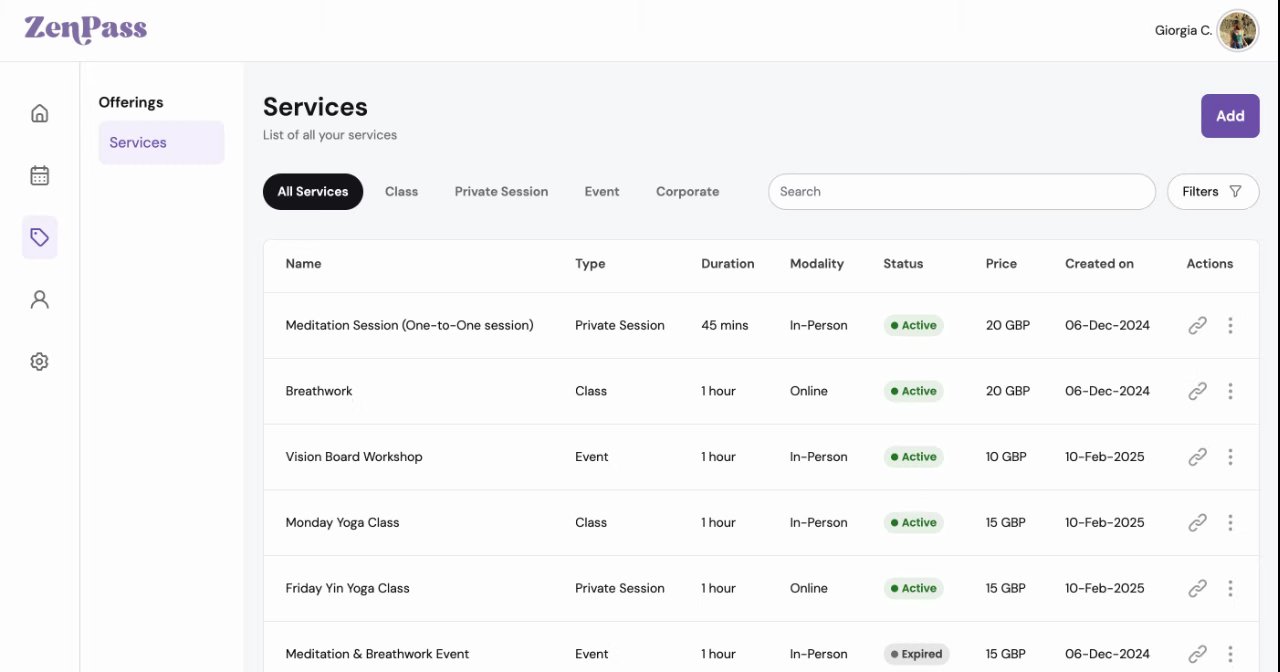The height and width of the screenshot is (672, 1280).
Task: Select the Corporate tab
Action: click(x=687, y=191)
